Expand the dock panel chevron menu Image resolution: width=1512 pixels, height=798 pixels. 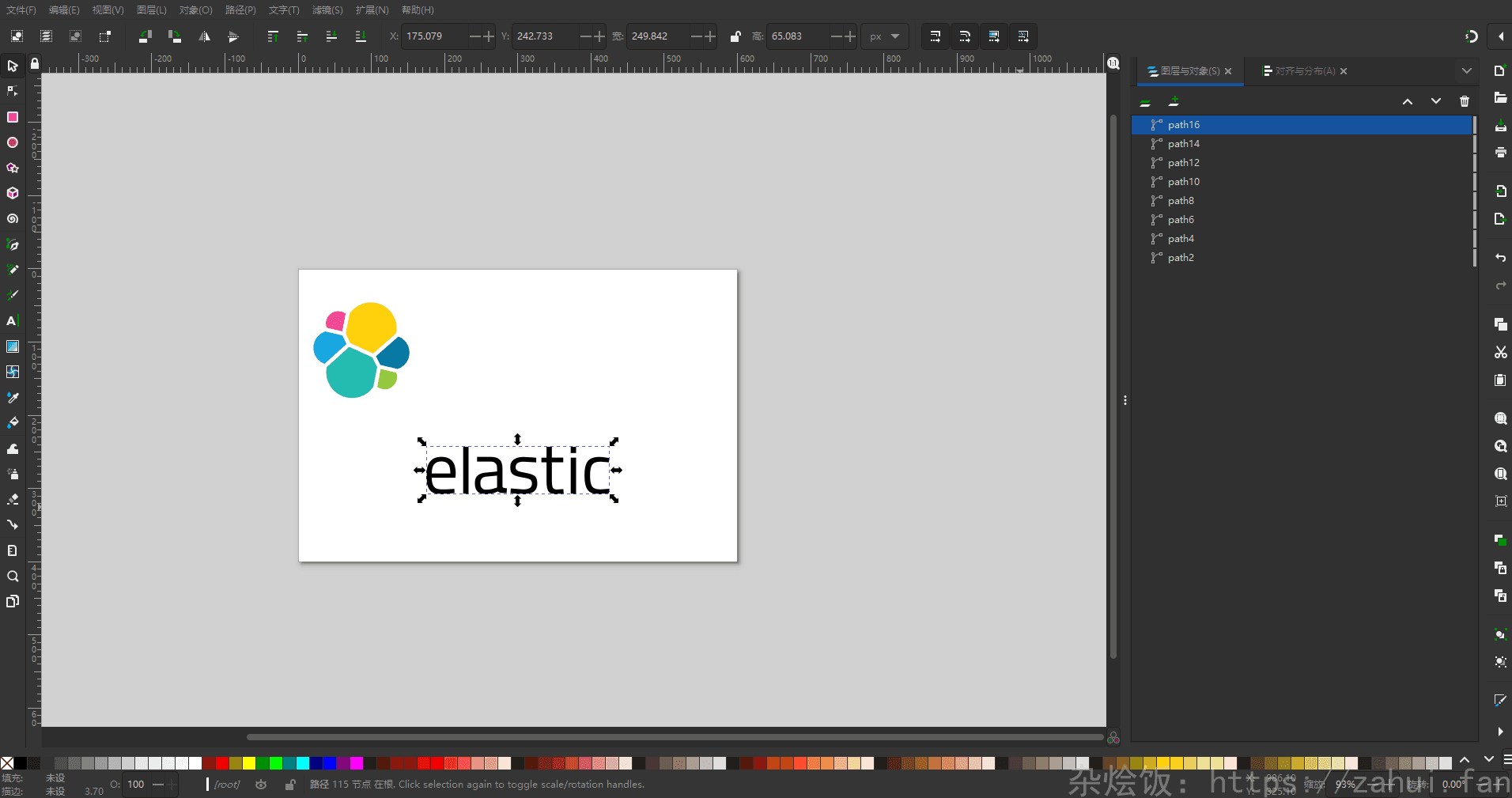click(1467, 71)
